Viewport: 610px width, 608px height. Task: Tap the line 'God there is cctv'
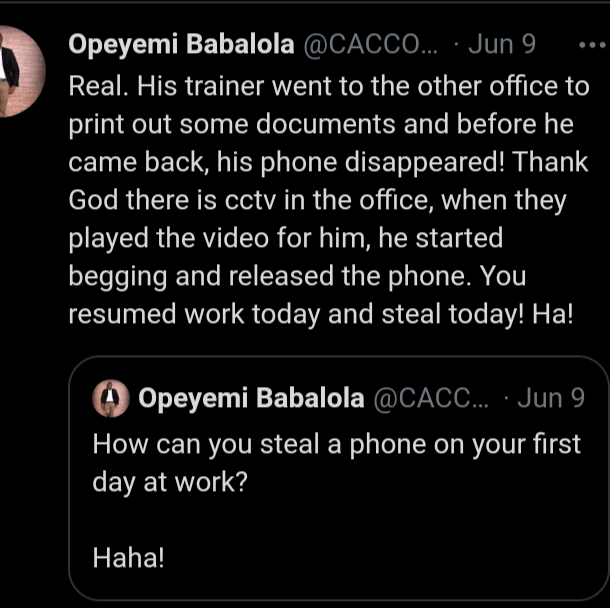[317, 201]
